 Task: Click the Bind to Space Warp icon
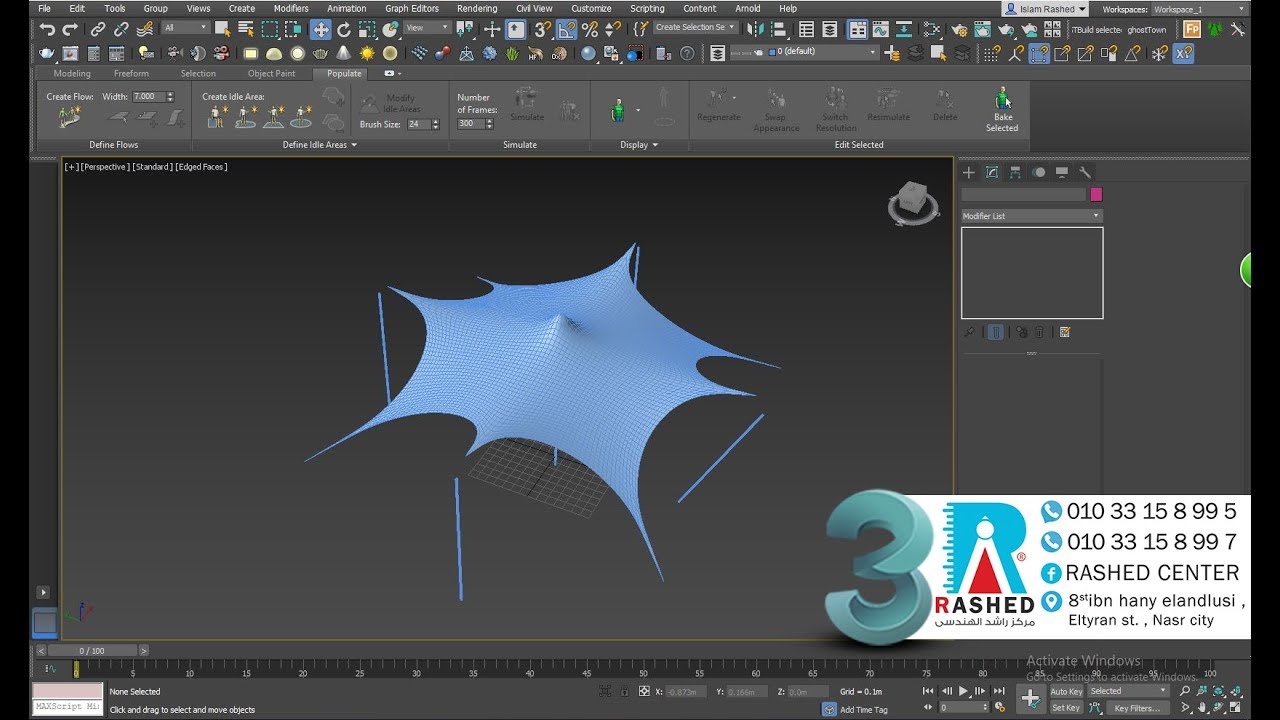pyautogui.click(x=145, y=29)
